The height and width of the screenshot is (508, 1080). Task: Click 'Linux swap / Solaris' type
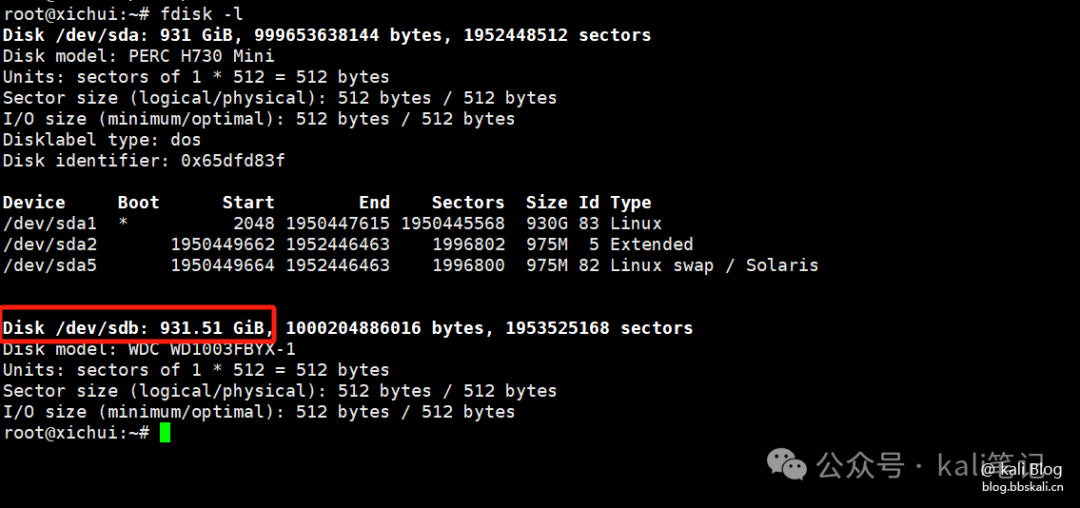tap(714, 266)
